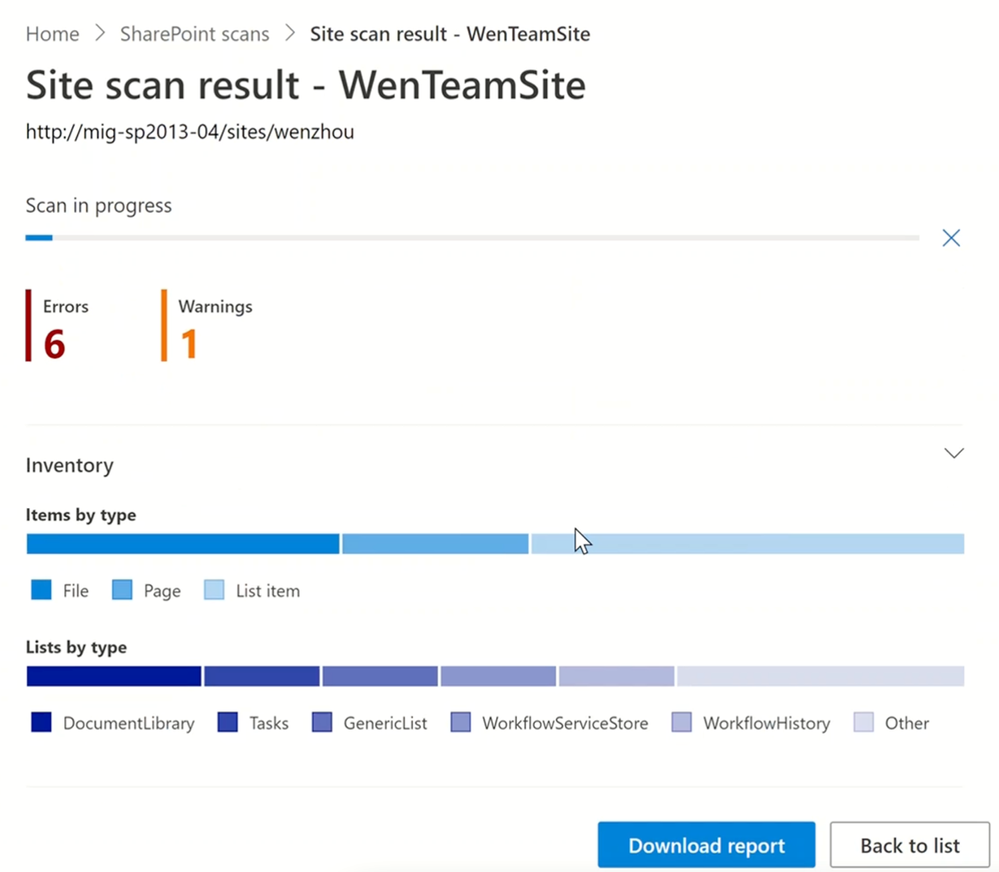The image size is (999, 872).
Task: Click the DocumentLibrary legend swatch
Action: click(x=41, y=722)
